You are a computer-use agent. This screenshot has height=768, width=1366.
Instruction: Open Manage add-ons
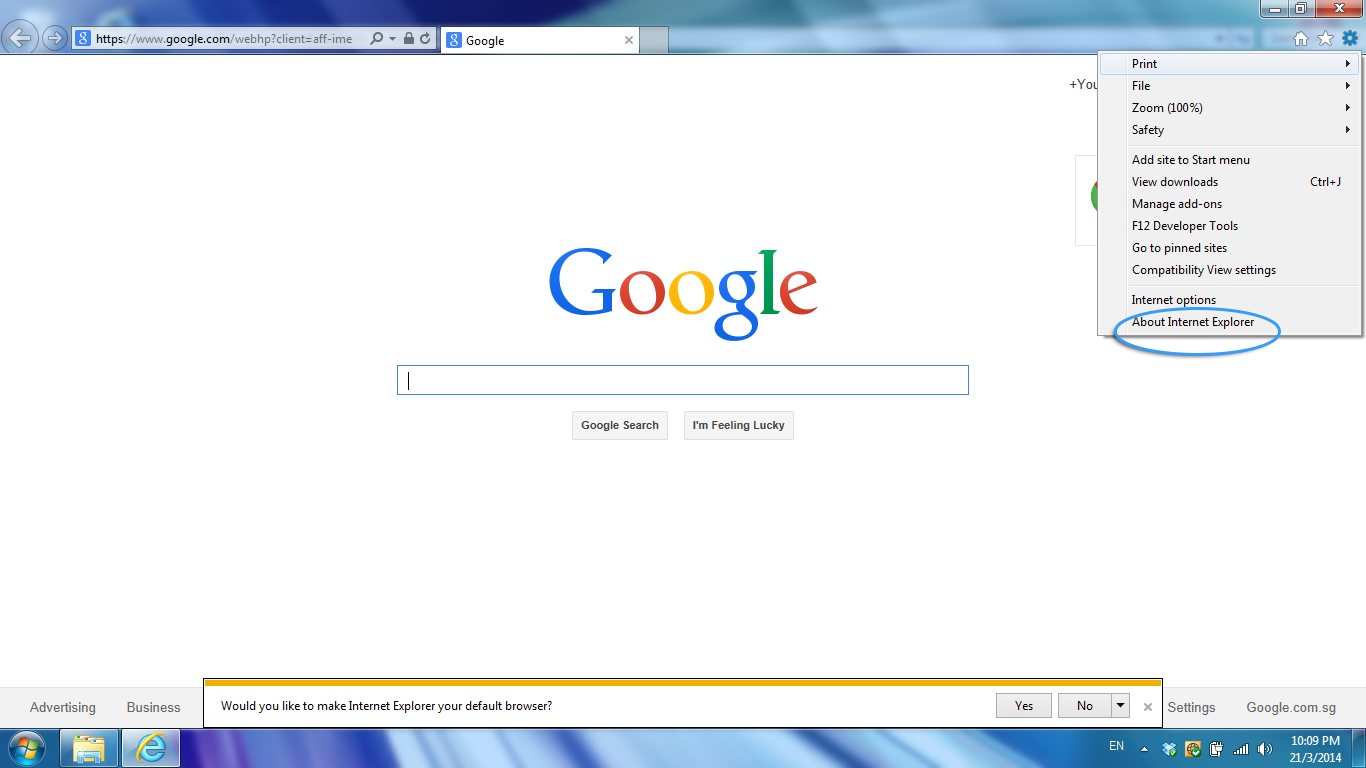pyautogui.click(x=1229, y=203)
